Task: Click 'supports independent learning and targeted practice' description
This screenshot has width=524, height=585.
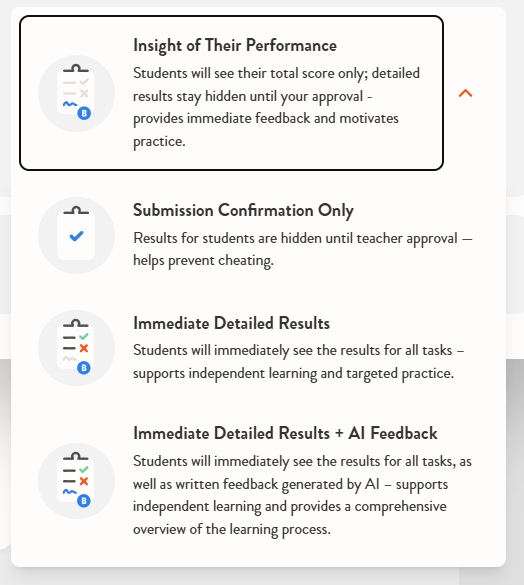Action: coord(293,373)
